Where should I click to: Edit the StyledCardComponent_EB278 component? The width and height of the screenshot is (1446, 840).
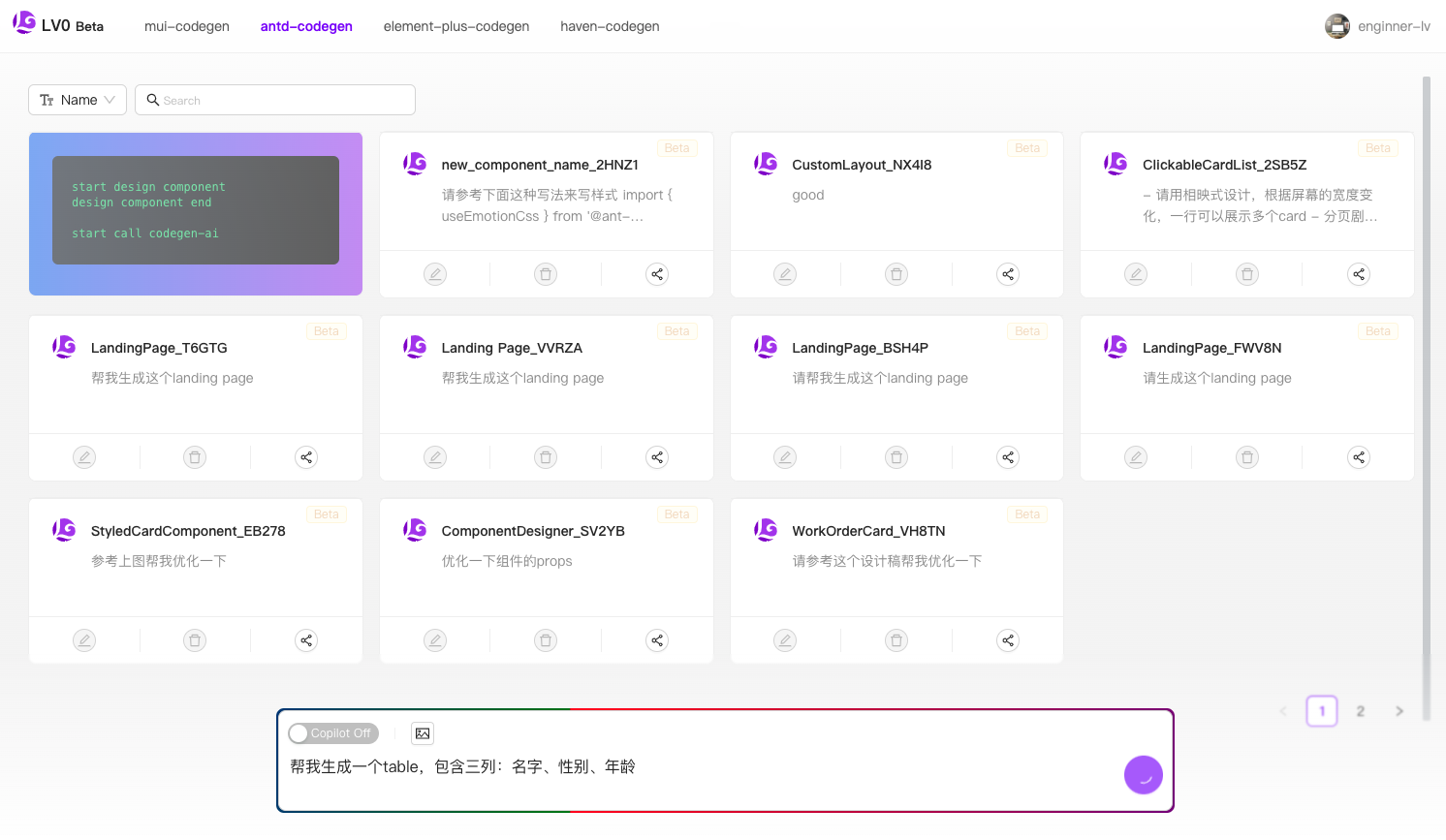tap(84, 640)
